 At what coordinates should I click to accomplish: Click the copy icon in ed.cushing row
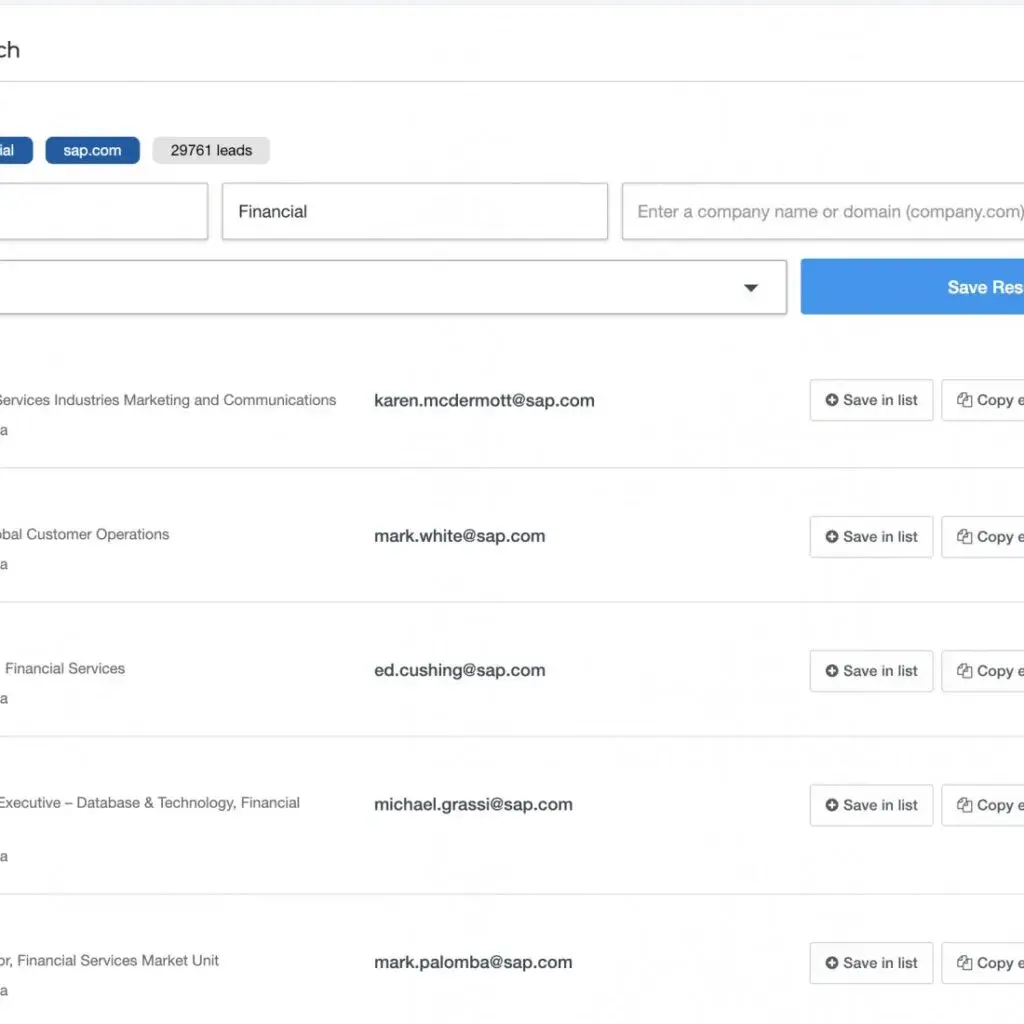pyautogui.click(x=965, y=671)
